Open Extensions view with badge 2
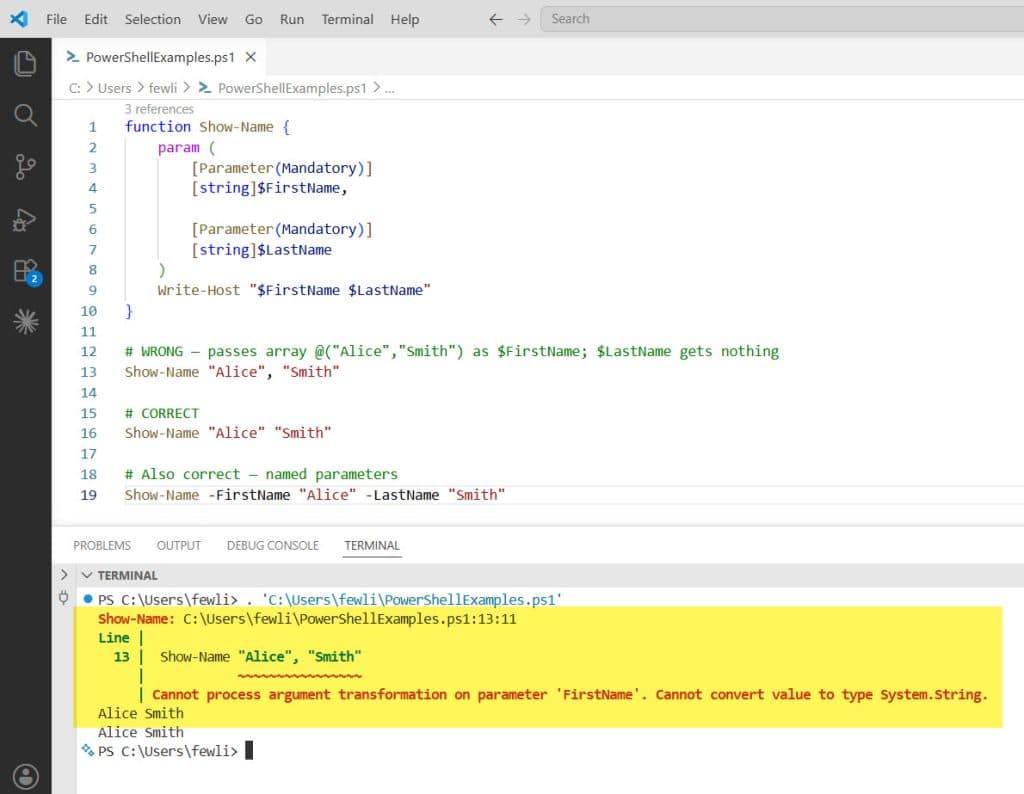 [26, 272]
